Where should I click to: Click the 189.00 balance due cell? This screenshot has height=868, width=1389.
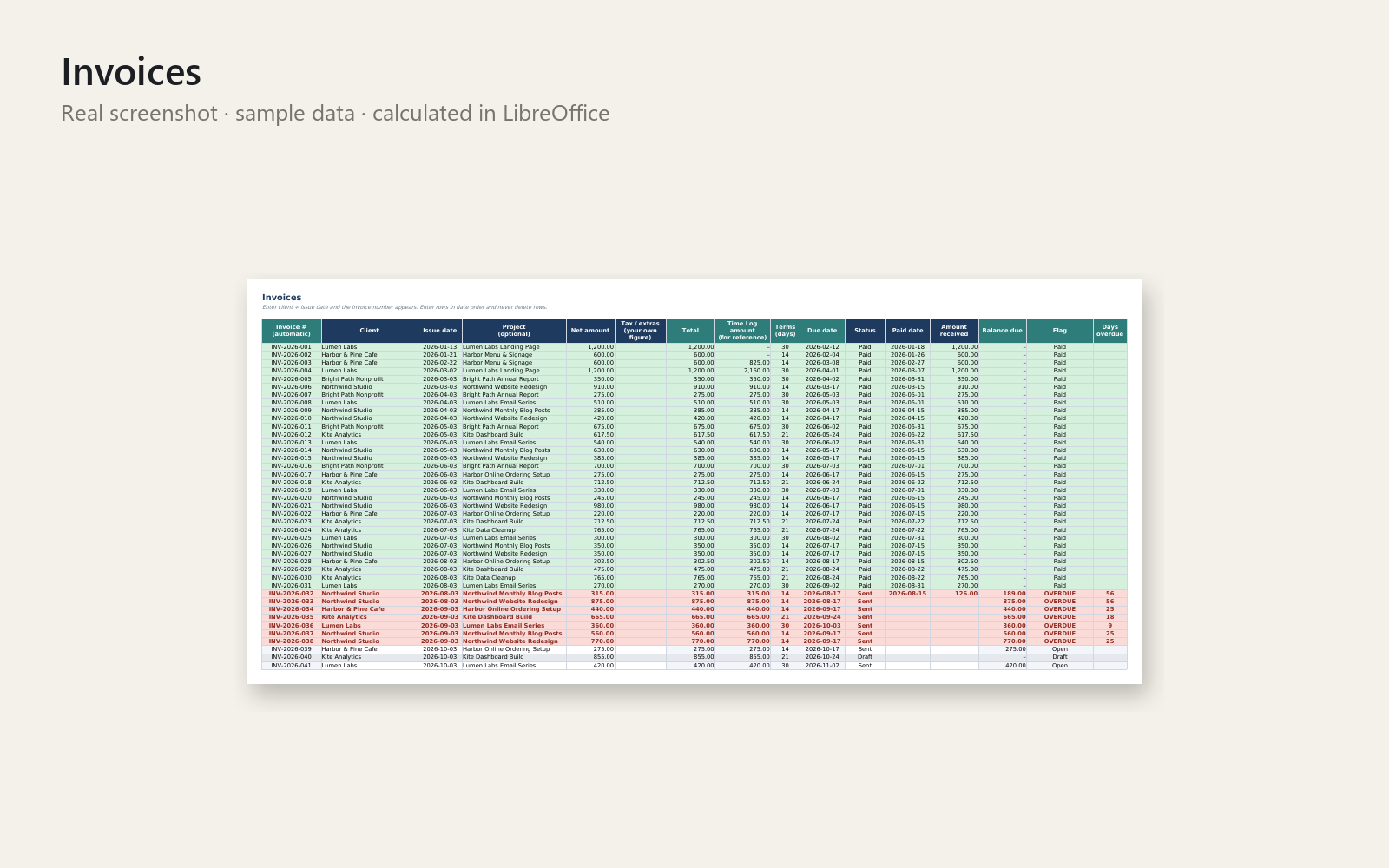[x=1003, y=594]
